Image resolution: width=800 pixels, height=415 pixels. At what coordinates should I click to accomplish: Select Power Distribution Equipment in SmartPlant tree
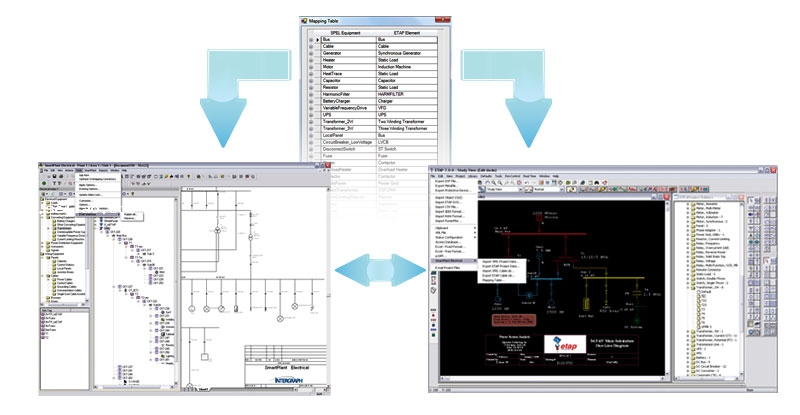[x=66, y=243]
